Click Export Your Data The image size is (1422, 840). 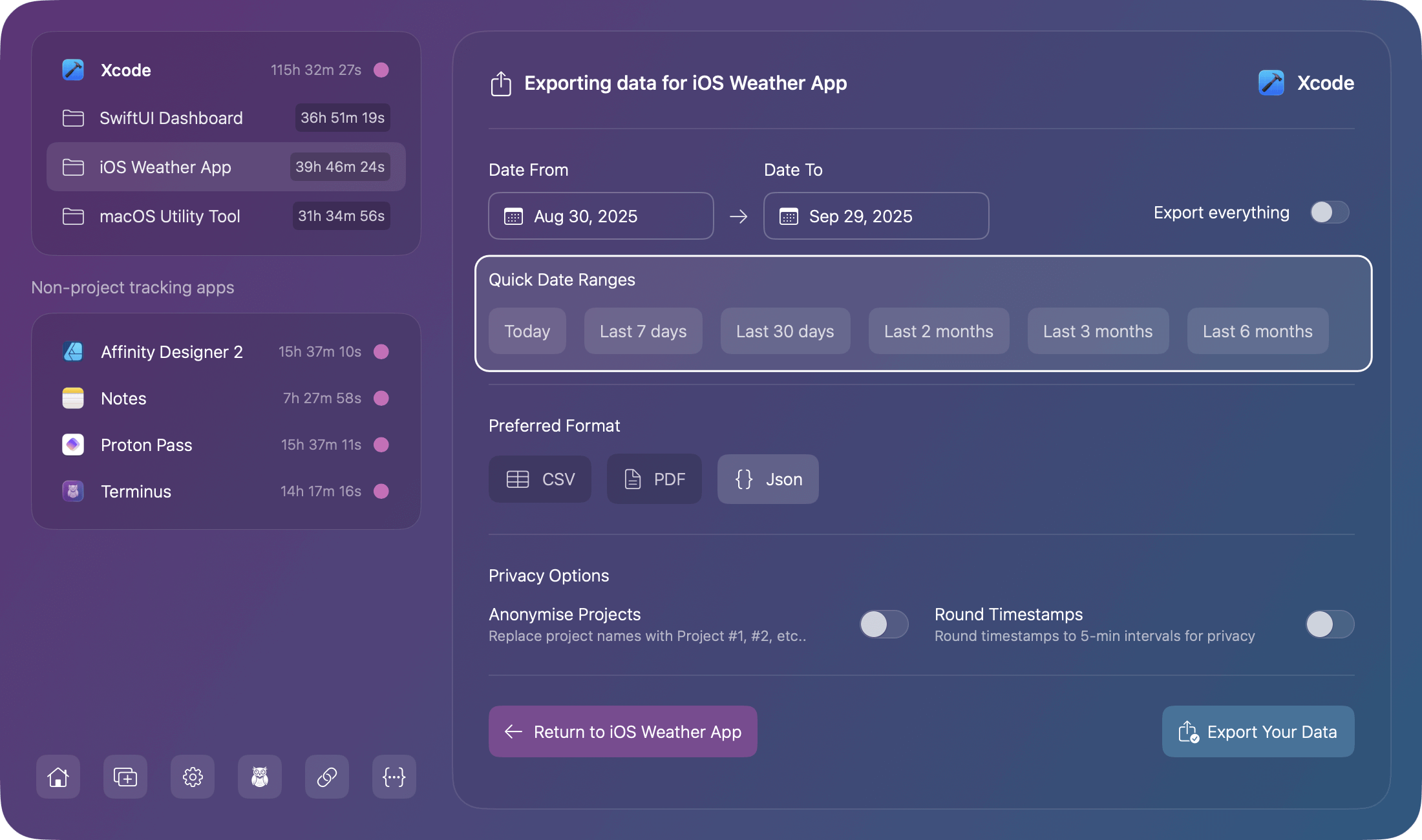point(1257,731)
